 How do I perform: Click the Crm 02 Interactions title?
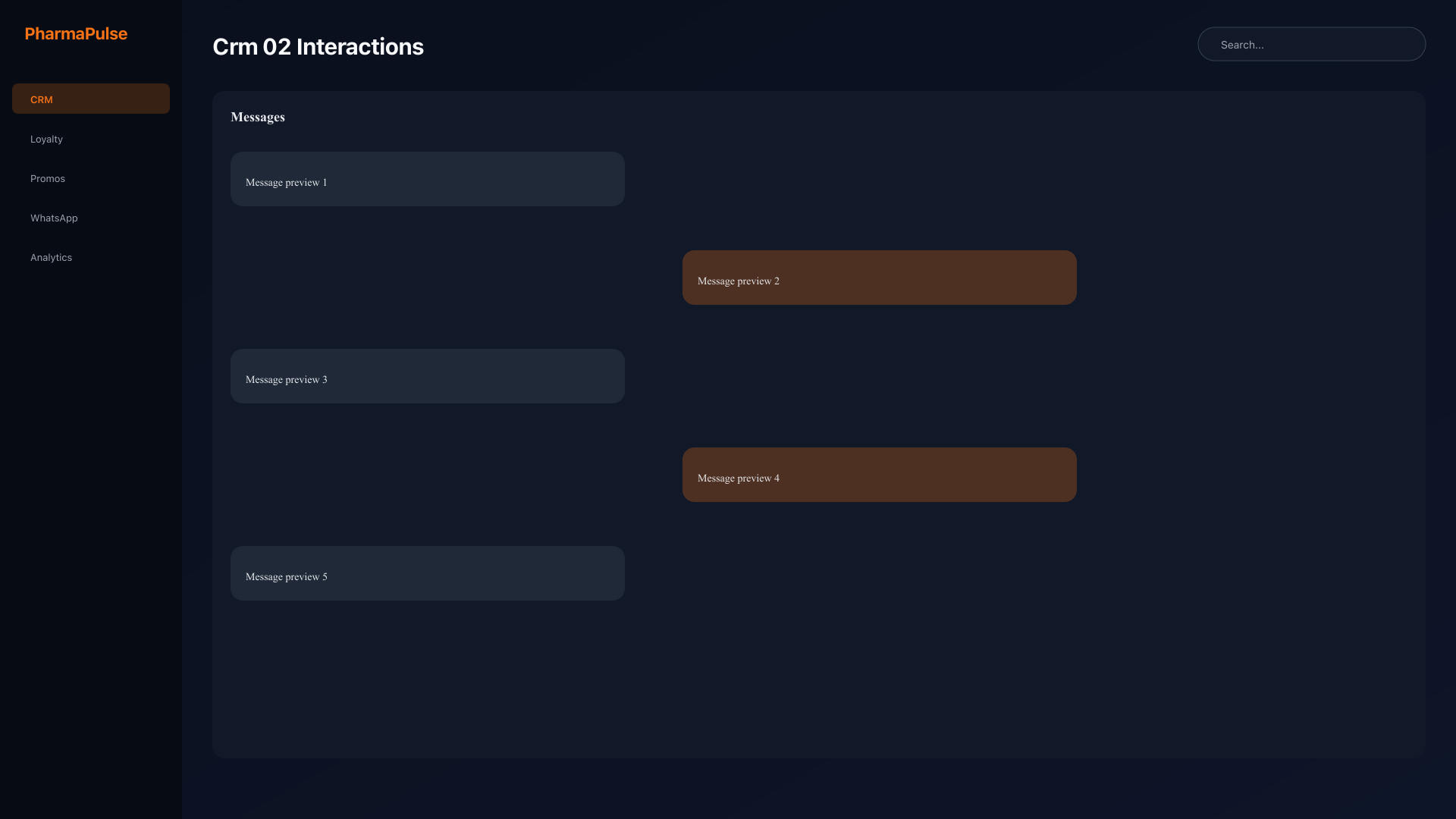[318, 46]
